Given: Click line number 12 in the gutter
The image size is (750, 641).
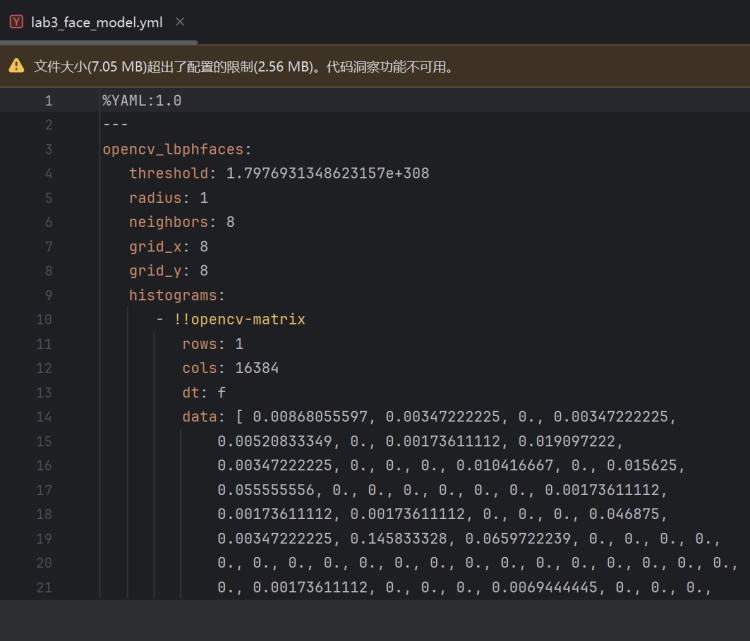Looking at the screenshot, I should click(44, 368).
